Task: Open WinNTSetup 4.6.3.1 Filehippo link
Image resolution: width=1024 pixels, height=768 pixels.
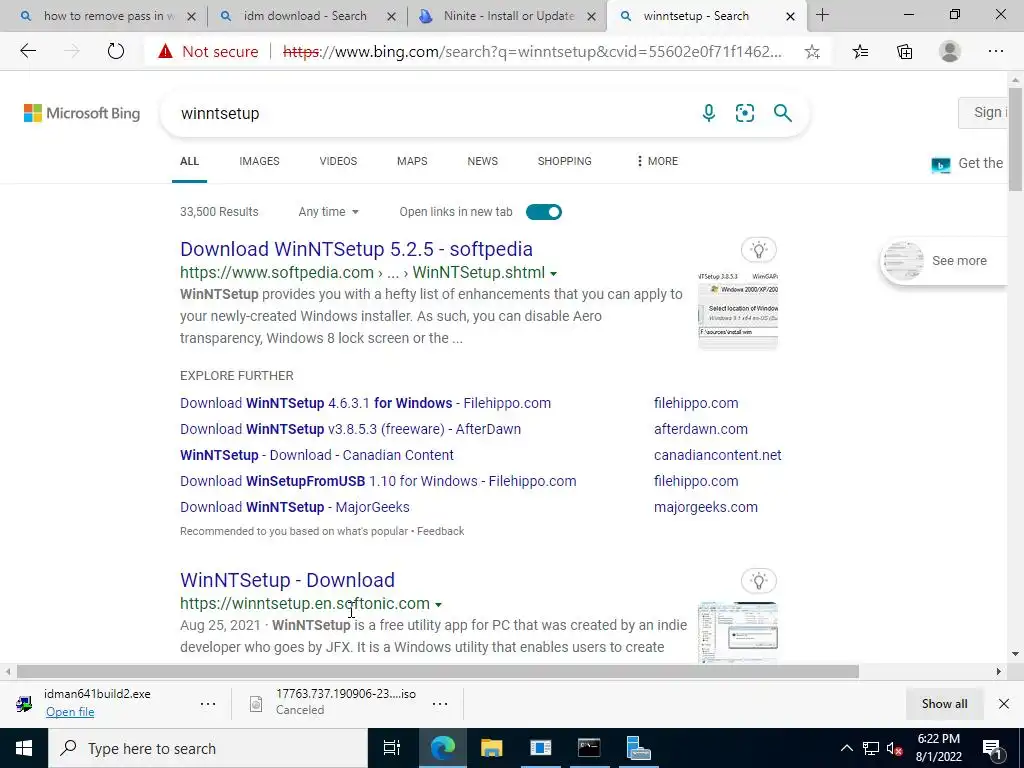Action: (x=366, y=403)
